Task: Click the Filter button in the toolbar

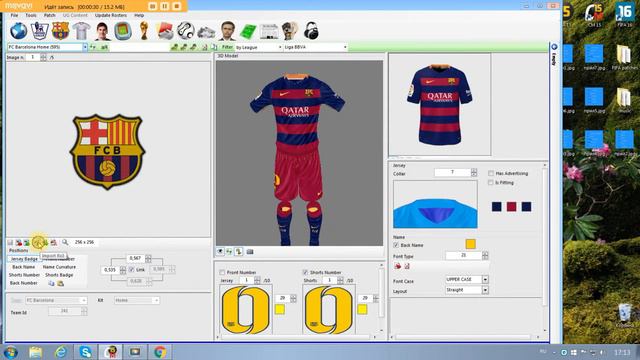Action: (227, 47)
